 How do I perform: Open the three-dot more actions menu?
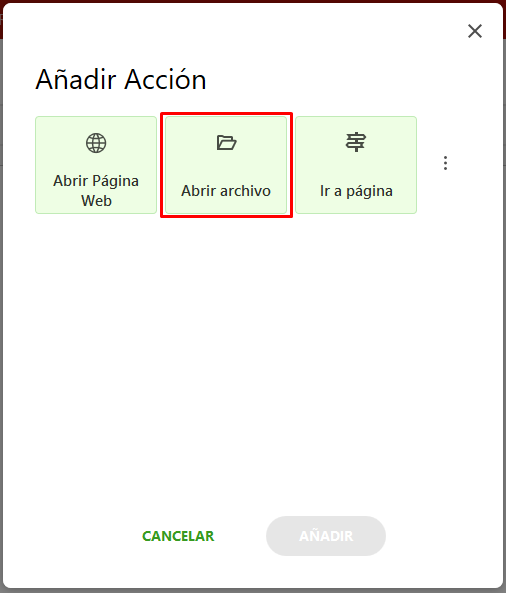[x=445, y=163]
